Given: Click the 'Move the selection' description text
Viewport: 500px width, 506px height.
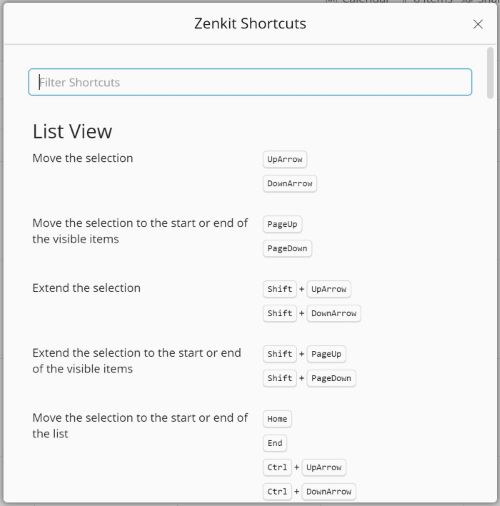Looking at the screenshot, I should pos(83,158).
